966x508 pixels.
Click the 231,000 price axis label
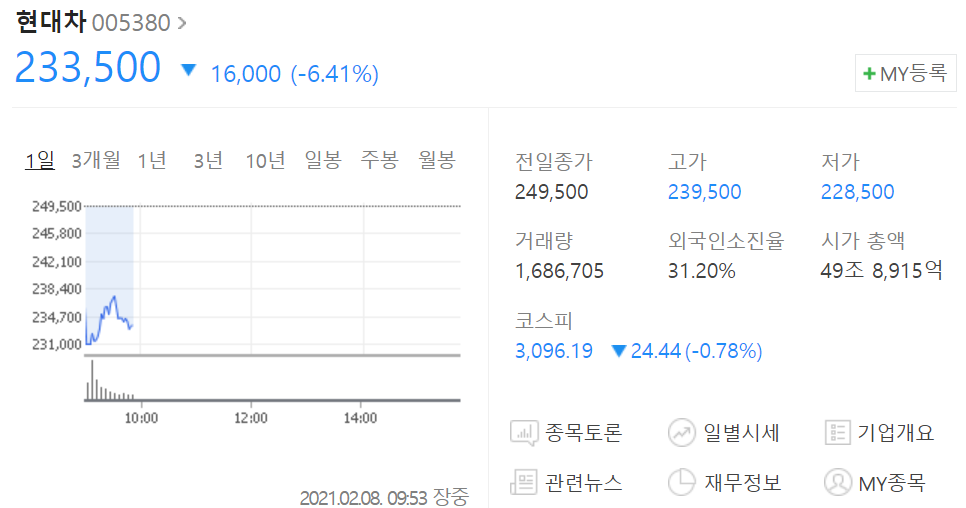tap(57, 344)
